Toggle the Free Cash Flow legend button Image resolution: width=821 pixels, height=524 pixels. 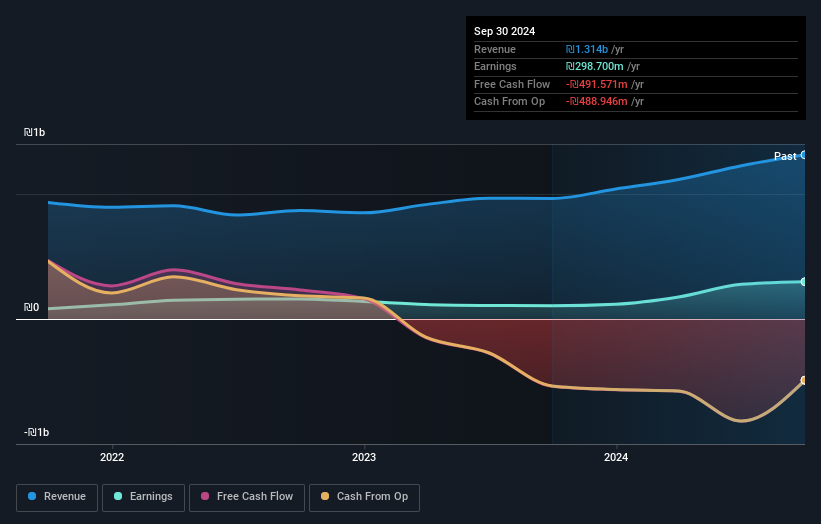pos(247,497)
